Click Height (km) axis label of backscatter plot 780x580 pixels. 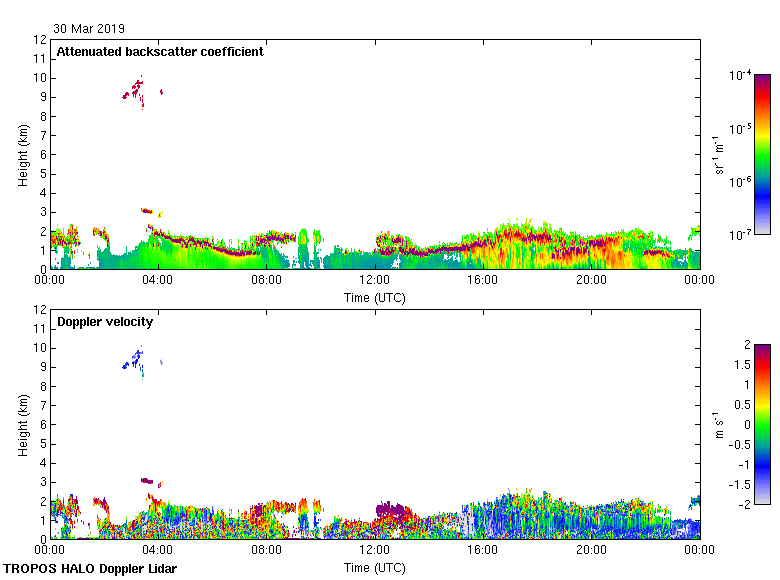tap(22, 155)
